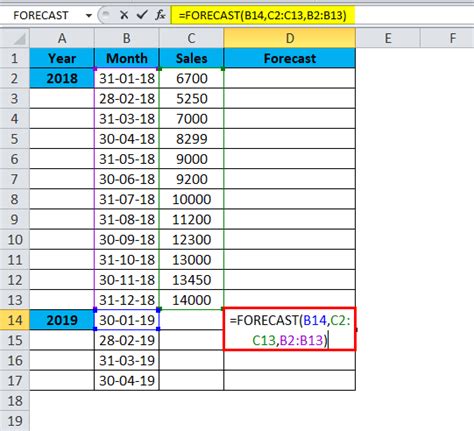The width and height of the screenshot is (474, 431).
Task: Click the D14 cell containing FORECAST formula
Action: coord(290,329)
